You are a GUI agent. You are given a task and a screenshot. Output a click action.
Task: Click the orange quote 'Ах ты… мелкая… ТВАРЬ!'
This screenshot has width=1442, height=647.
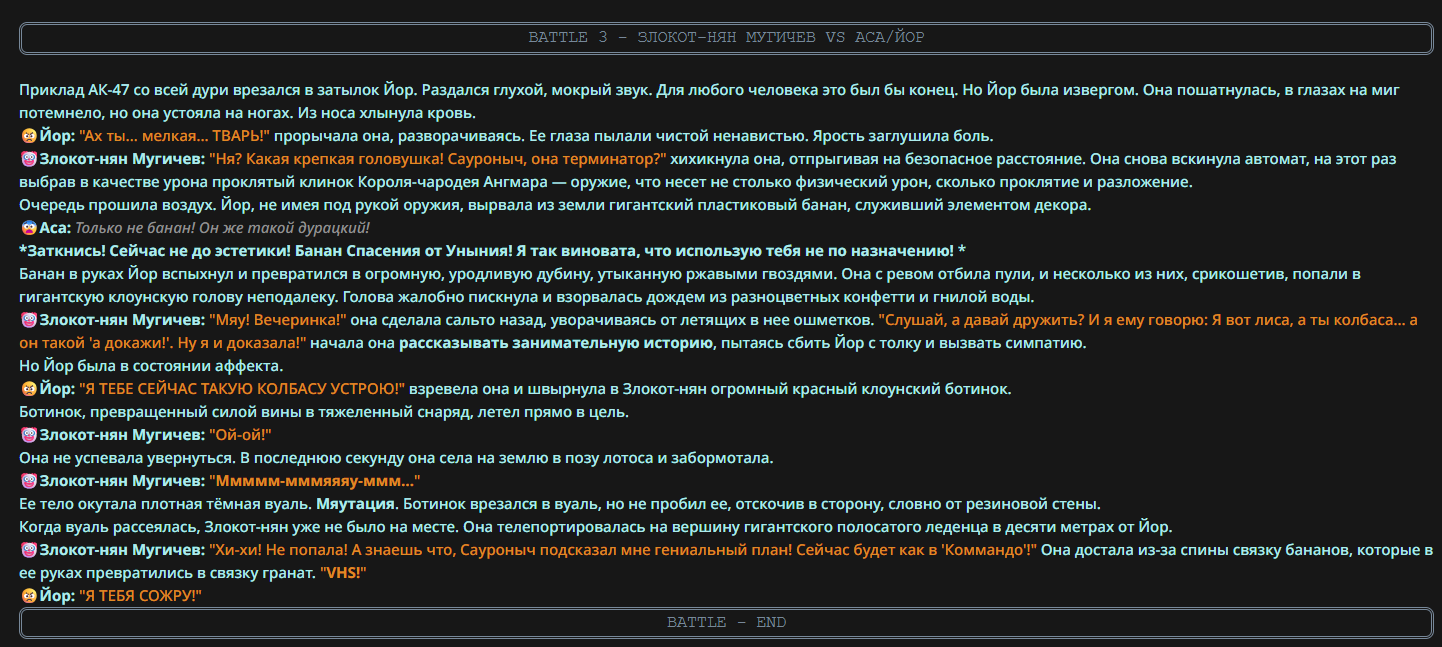[x=175, y=136]
